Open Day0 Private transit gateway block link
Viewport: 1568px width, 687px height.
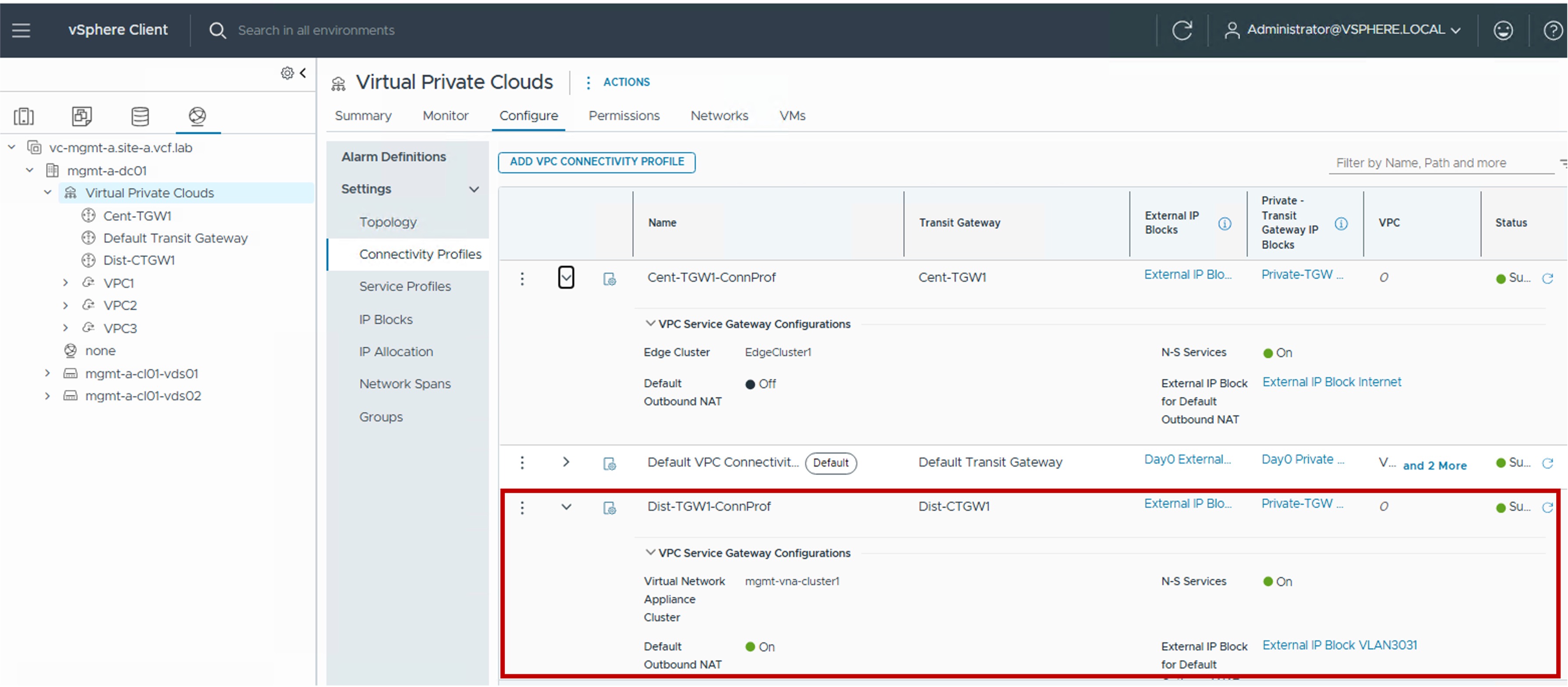coord(1303,459)
